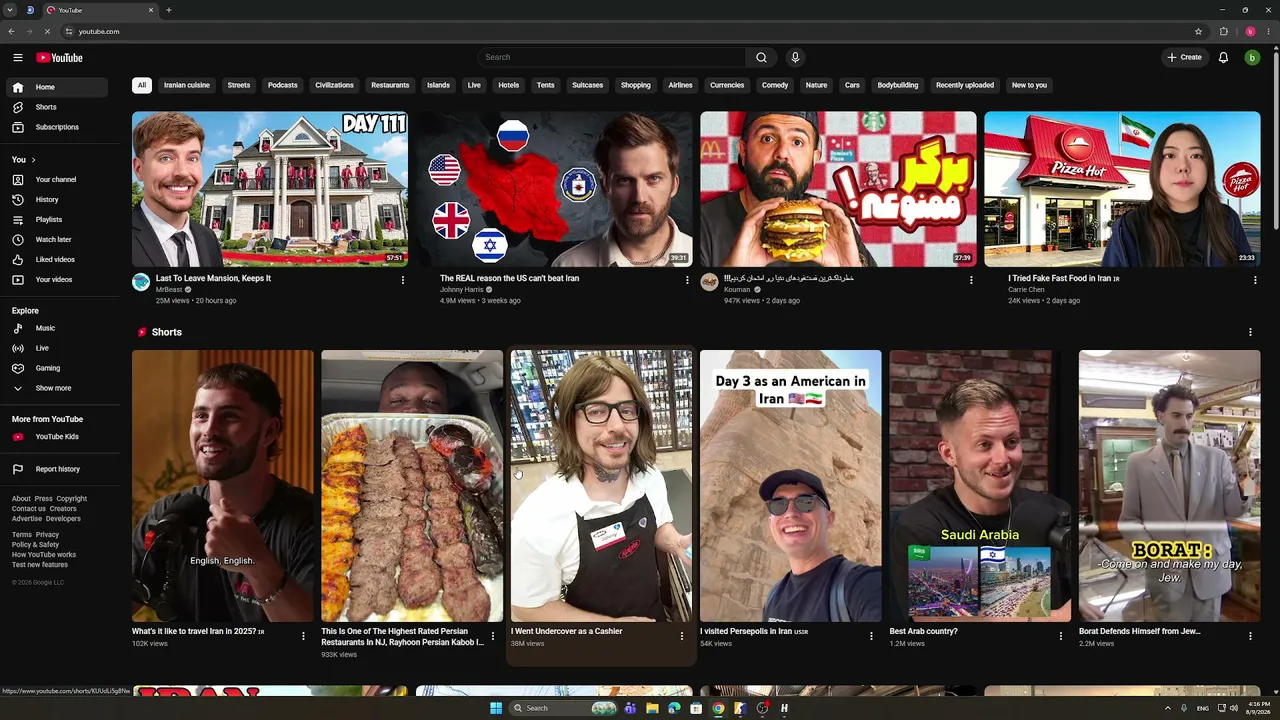Open How YouTube works footer link
1280x720 pixels.
click(x=44, y=555)
